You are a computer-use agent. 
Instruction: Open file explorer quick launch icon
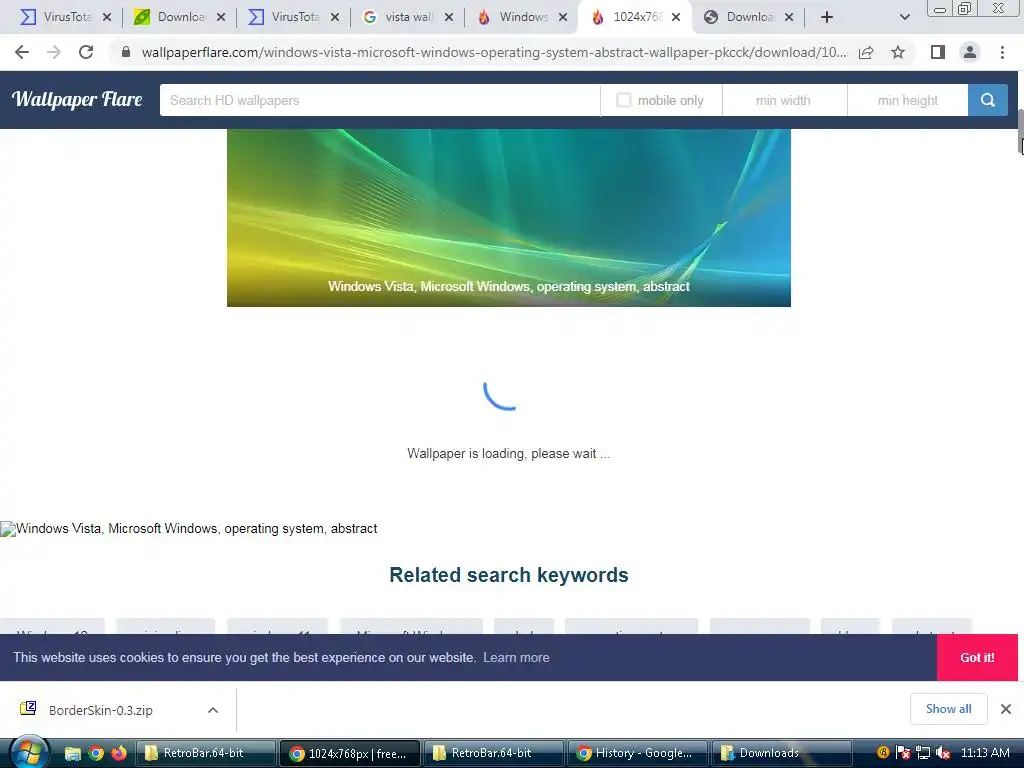tap(72, 754)
